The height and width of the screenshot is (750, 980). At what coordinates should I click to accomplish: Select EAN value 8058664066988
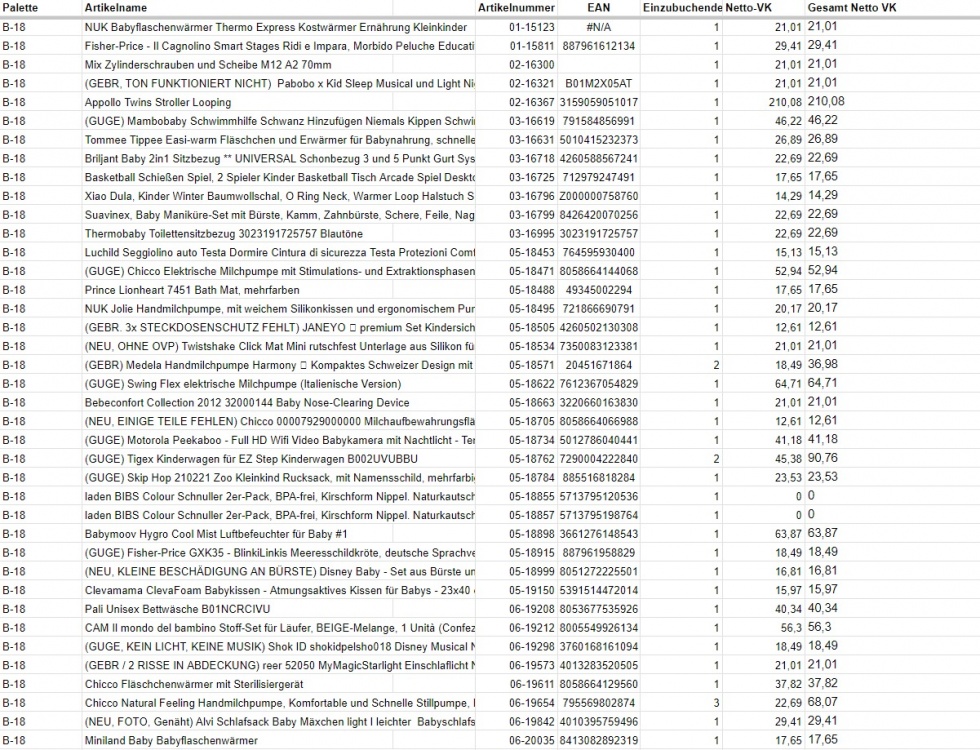(x=599, y=421)
